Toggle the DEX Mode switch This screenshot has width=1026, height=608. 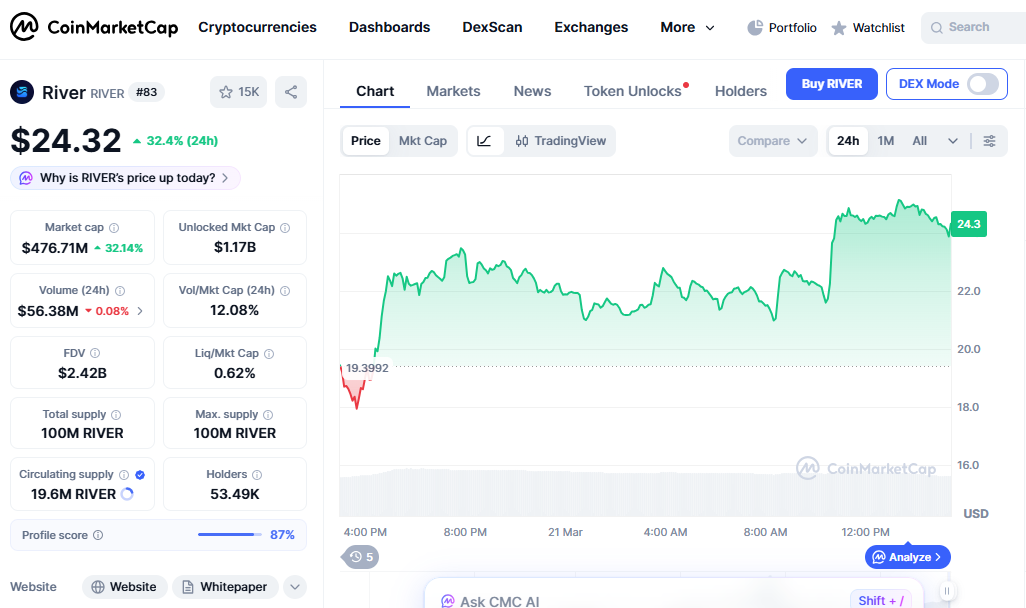(x=982, y=84)
